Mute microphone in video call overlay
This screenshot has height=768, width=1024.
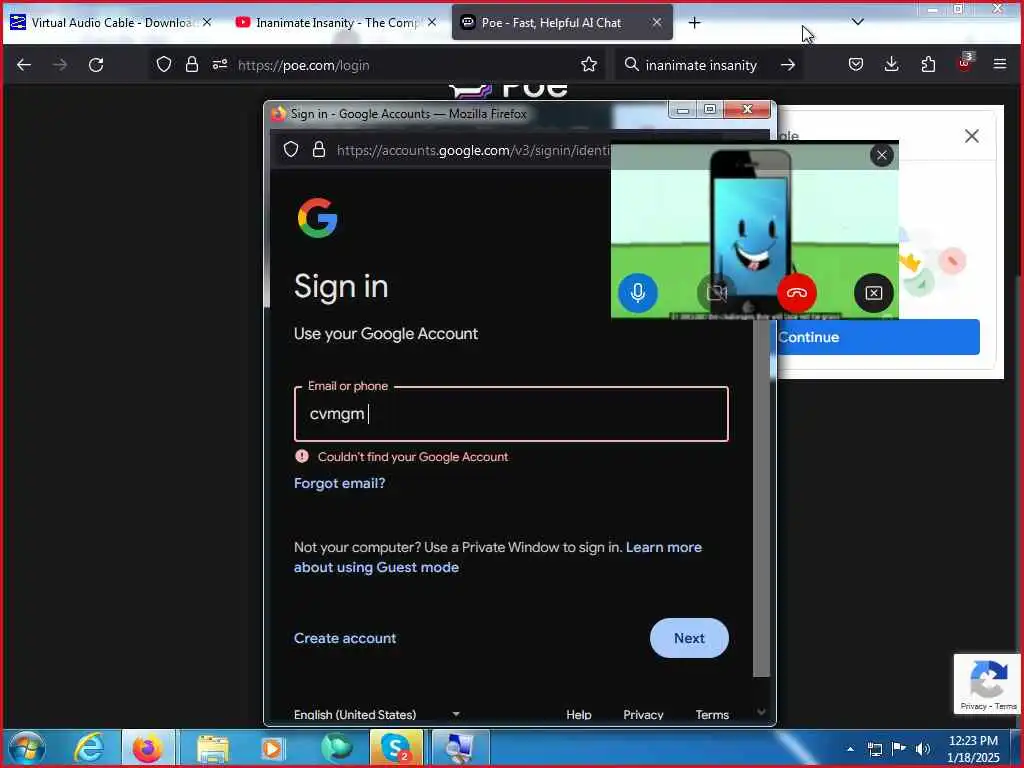pyautogui.click(x=637, y=292)
